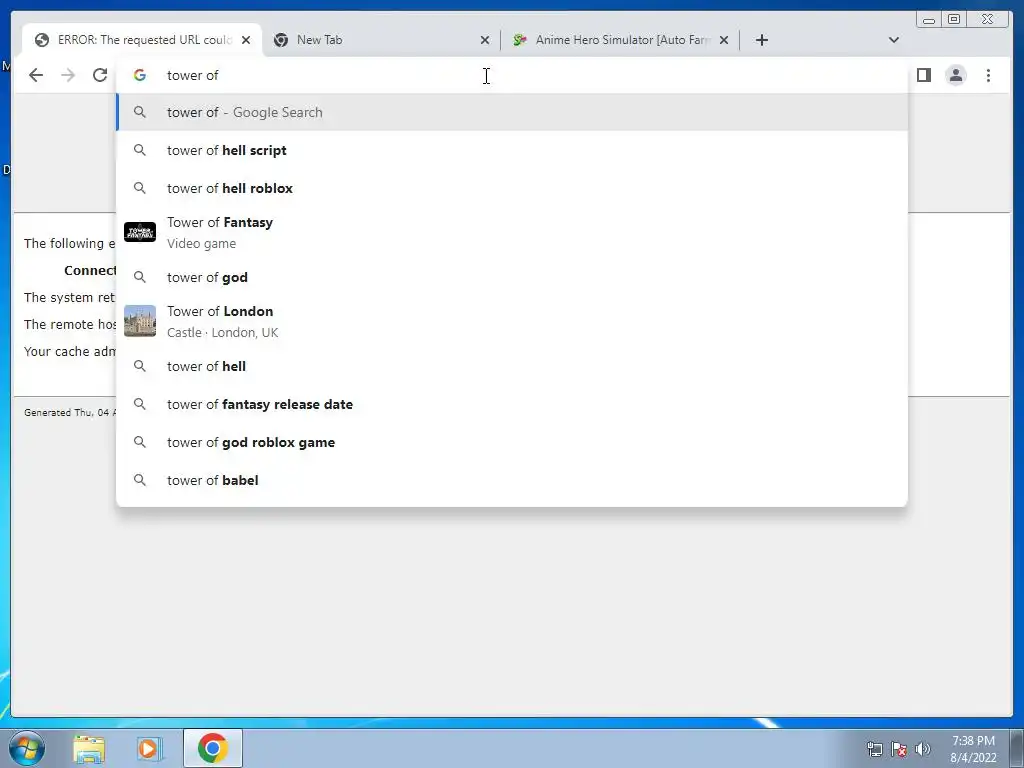
Task: Open the side panel icon in the toolbar
Action: tap(923, 75)
